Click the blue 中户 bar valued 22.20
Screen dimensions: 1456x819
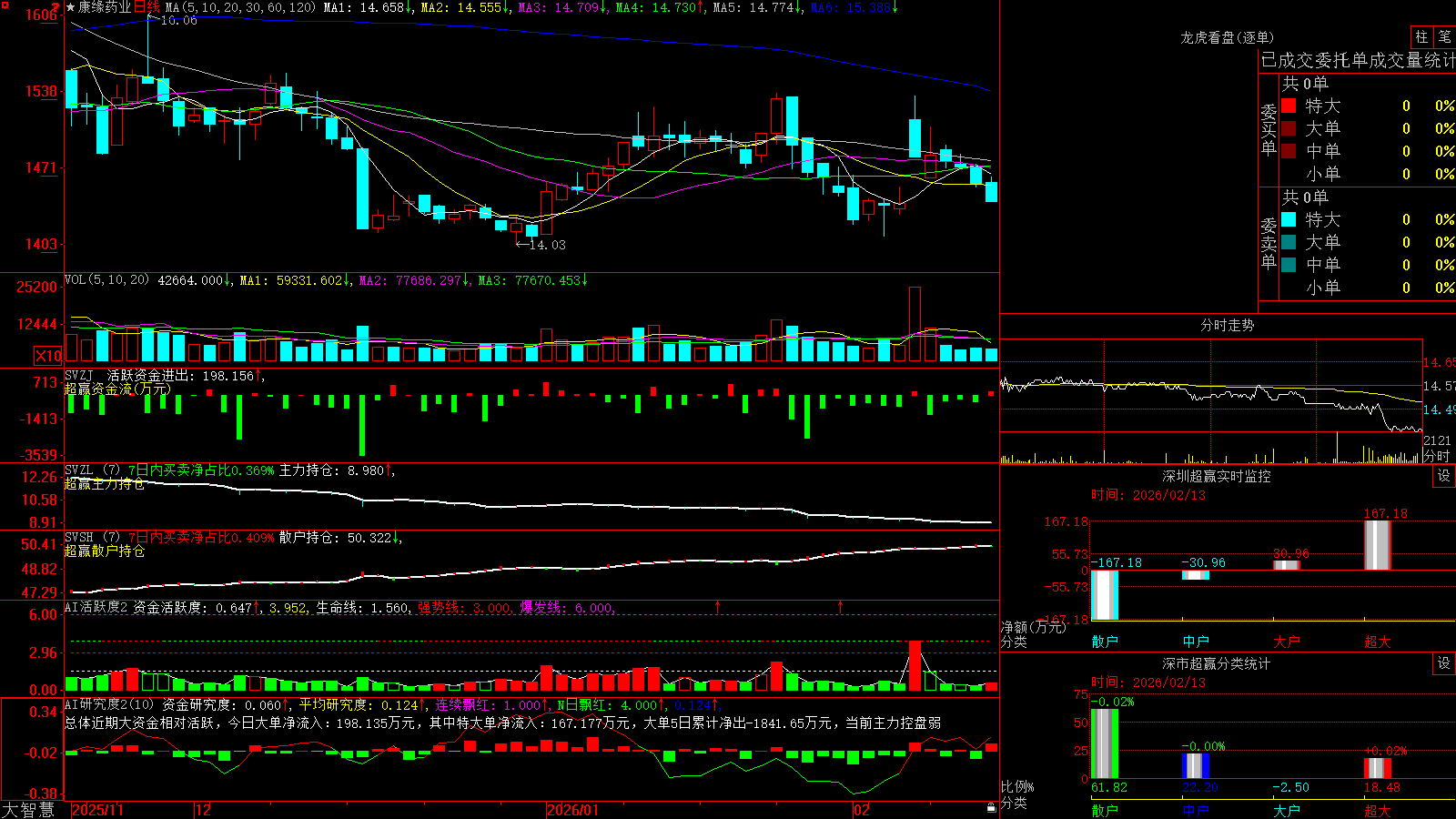(x=1196, y=766)
